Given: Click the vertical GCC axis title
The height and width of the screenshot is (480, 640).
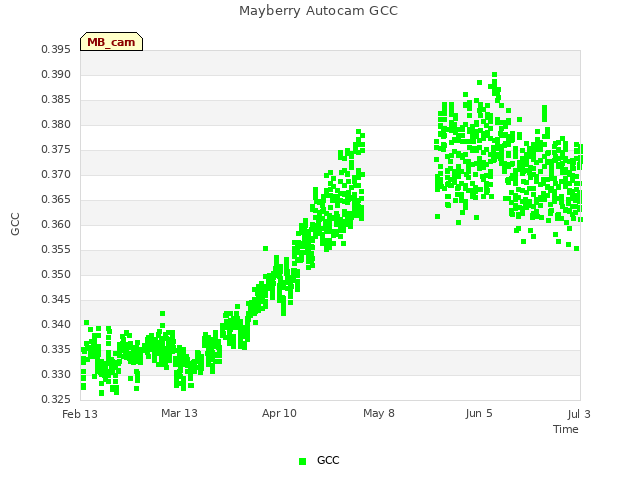Looking at the screenshot, I should tap(15, 224).
